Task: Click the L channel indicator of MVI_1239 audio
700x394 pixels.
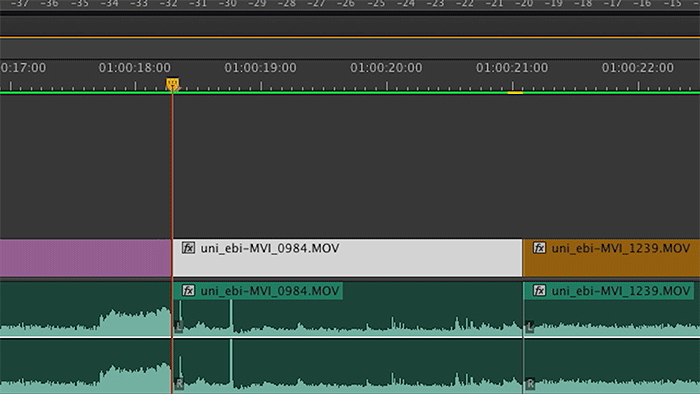Action: click(530, 327)
